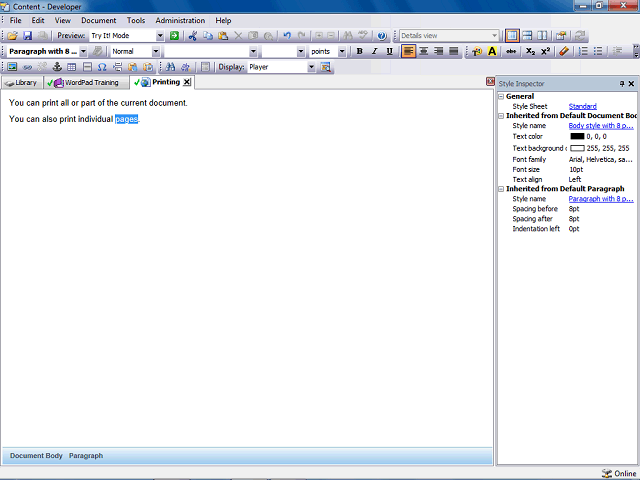Click Paragraph in the breadcrumb bar

click(x=86, y=456)
